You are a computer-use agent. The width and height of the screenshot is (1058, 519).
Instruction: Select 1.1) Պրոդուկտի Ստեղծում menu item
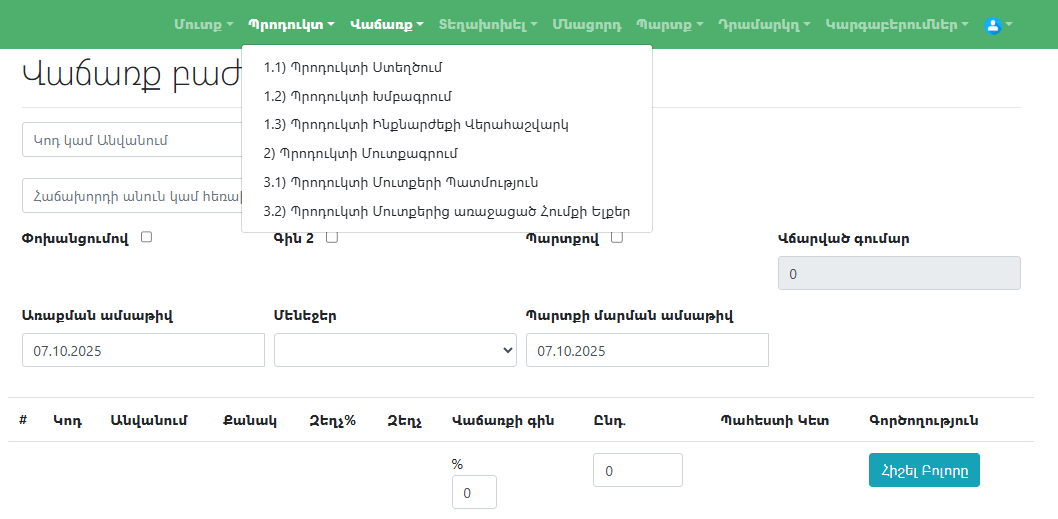[x=353, y=68]
